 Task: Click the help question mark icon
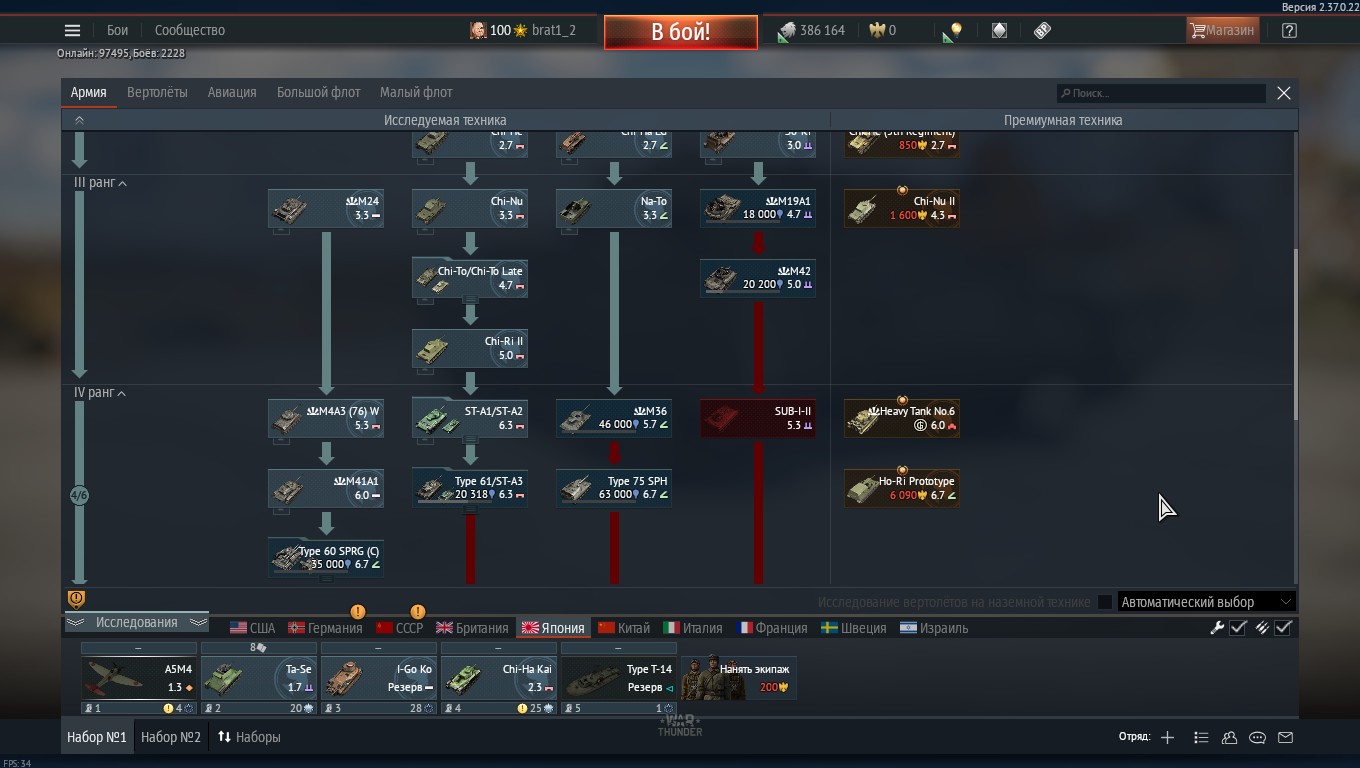click(x=1289, y=30)
